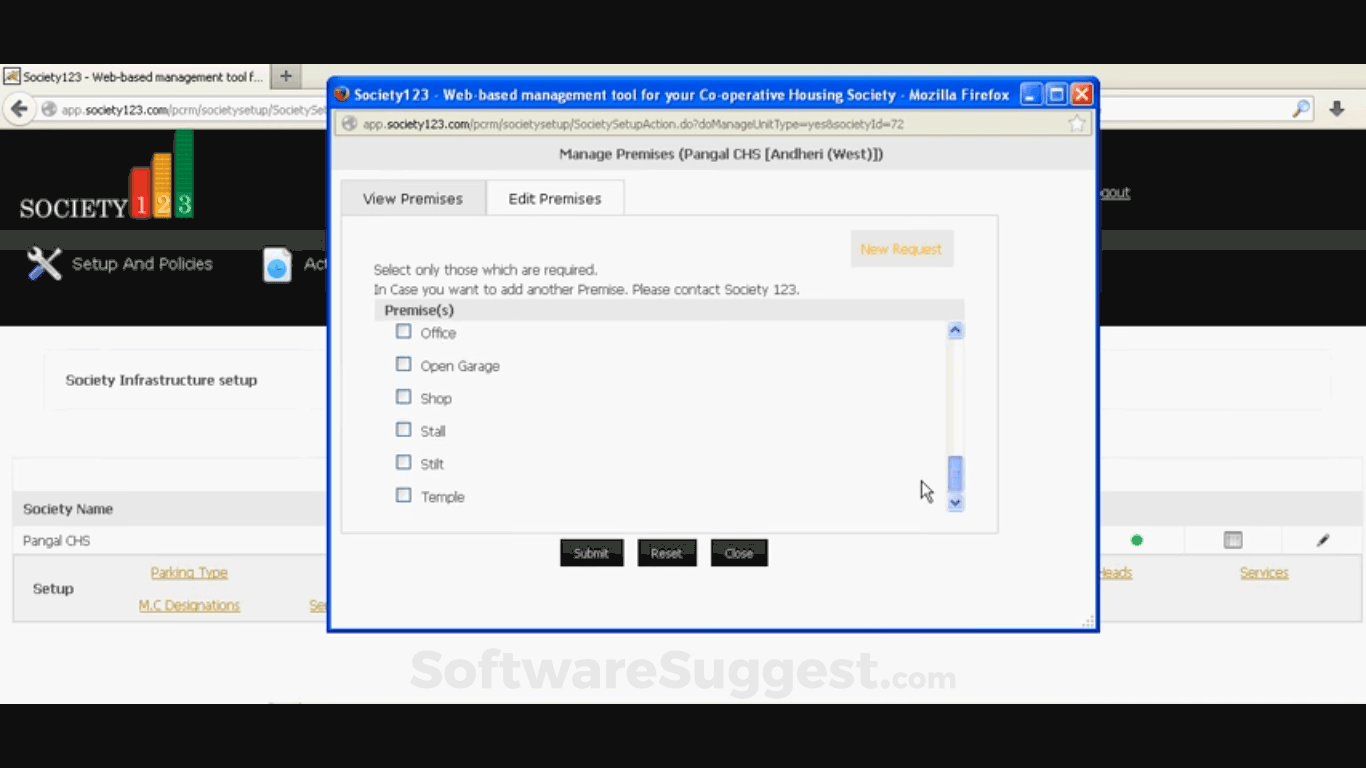Edit Pangal CHS with pencil icon

(x=1323, y=540)
